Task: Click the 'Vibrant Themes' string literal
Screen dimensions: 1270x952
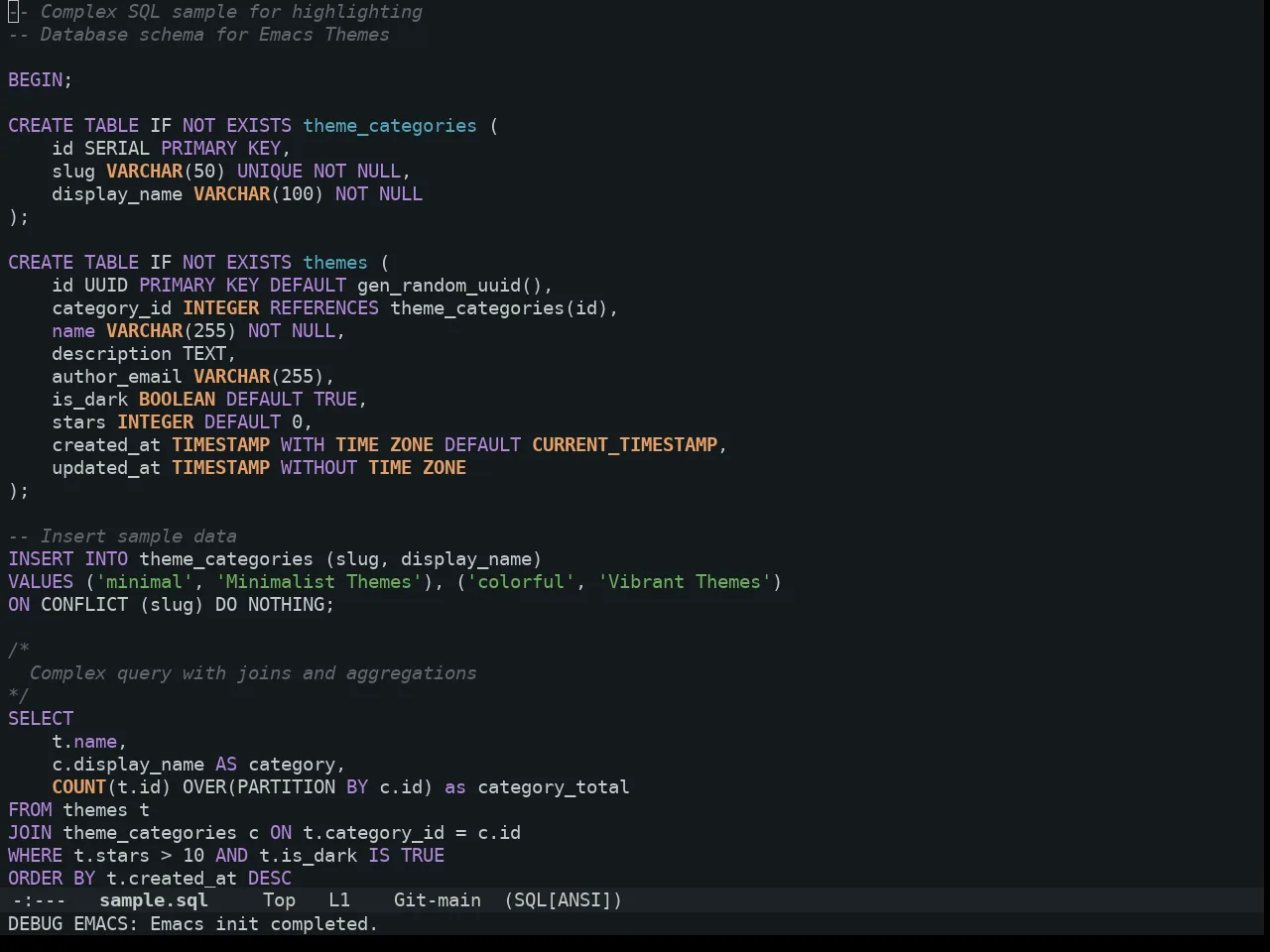Action: pyautogui.click(x=685, y=582)
